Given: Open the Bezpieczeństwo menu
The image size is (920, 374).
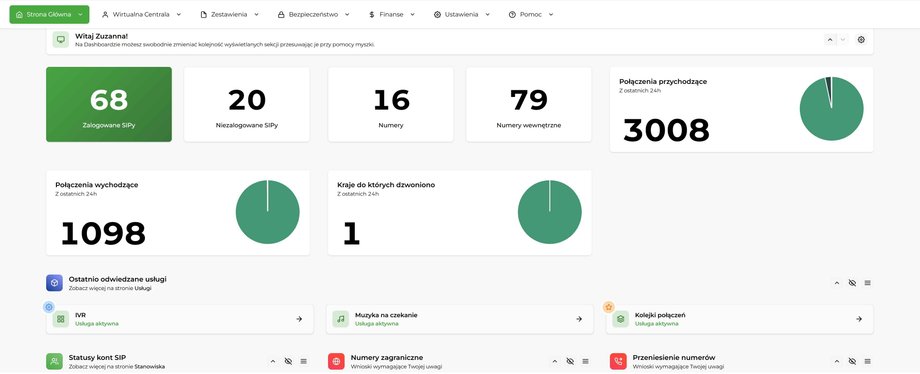Looking at the screenshot, I should [313, 15].
